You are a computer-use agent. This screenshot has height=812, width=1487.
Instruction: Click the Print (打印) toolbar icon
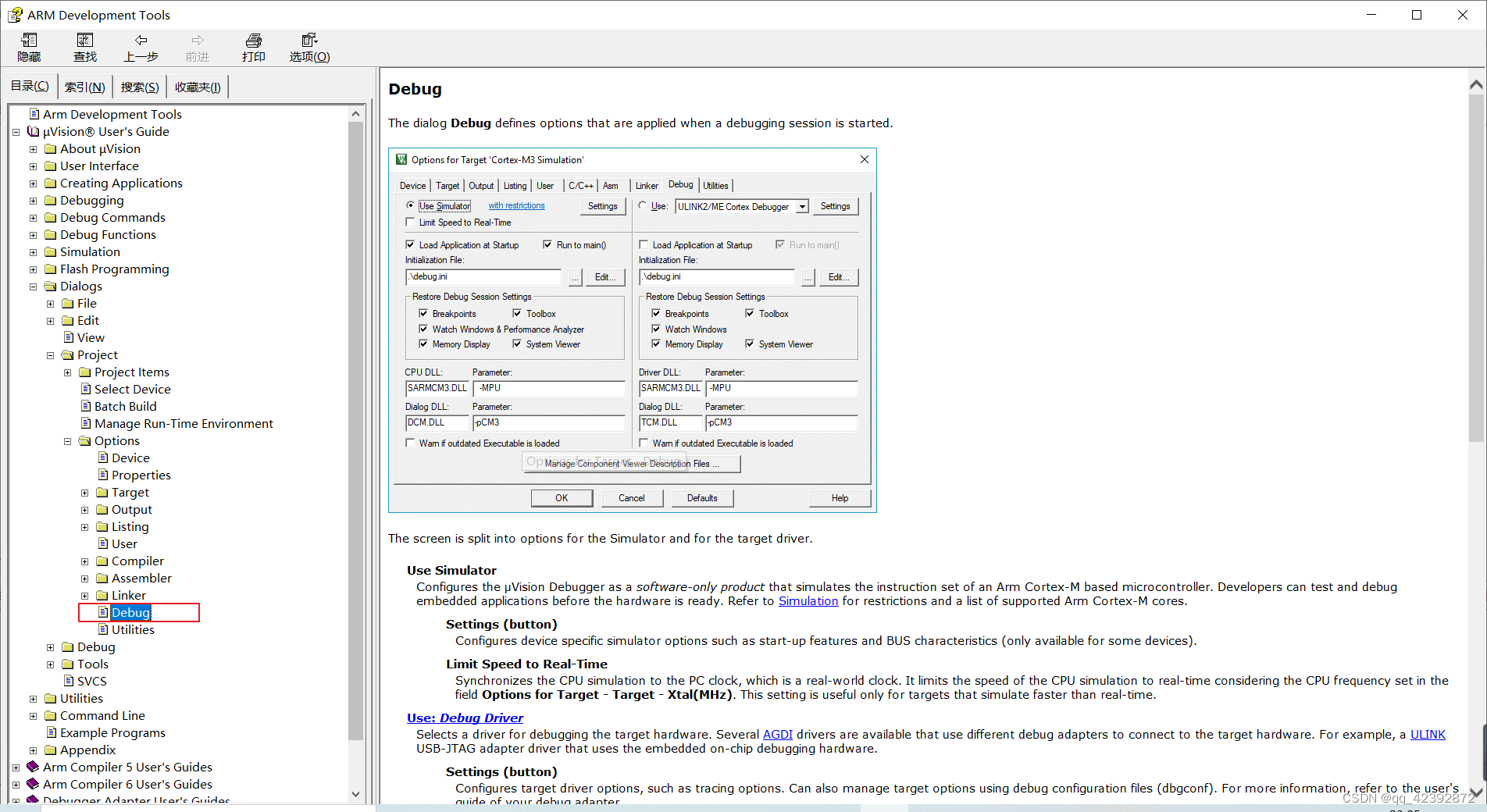(x=253, y=40)
